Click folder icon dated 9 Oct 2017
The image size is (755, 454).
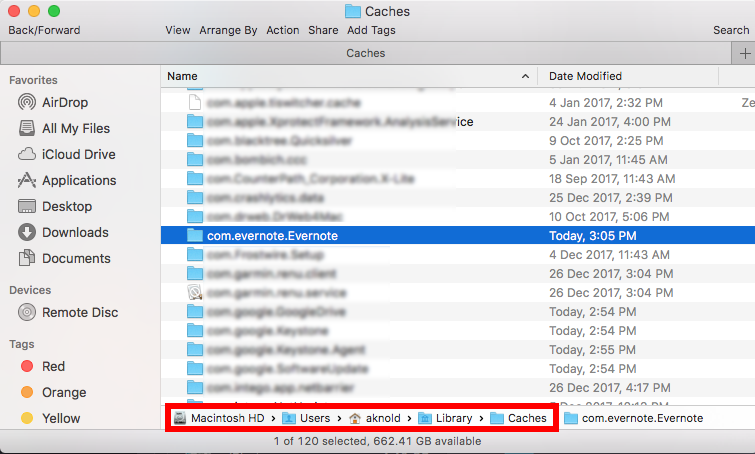195,141
